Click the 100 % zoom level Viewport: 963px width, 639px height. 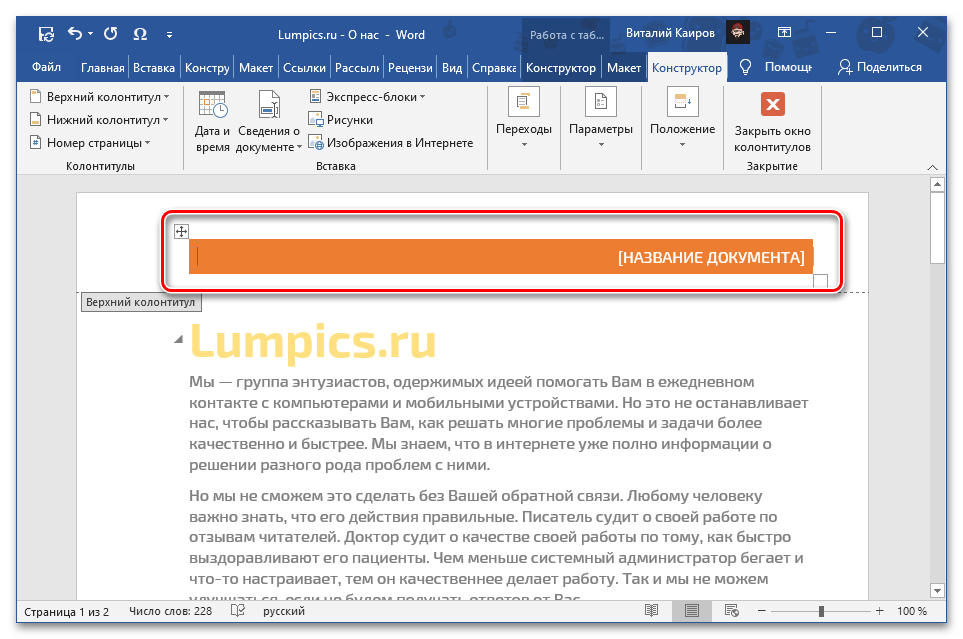911,611
